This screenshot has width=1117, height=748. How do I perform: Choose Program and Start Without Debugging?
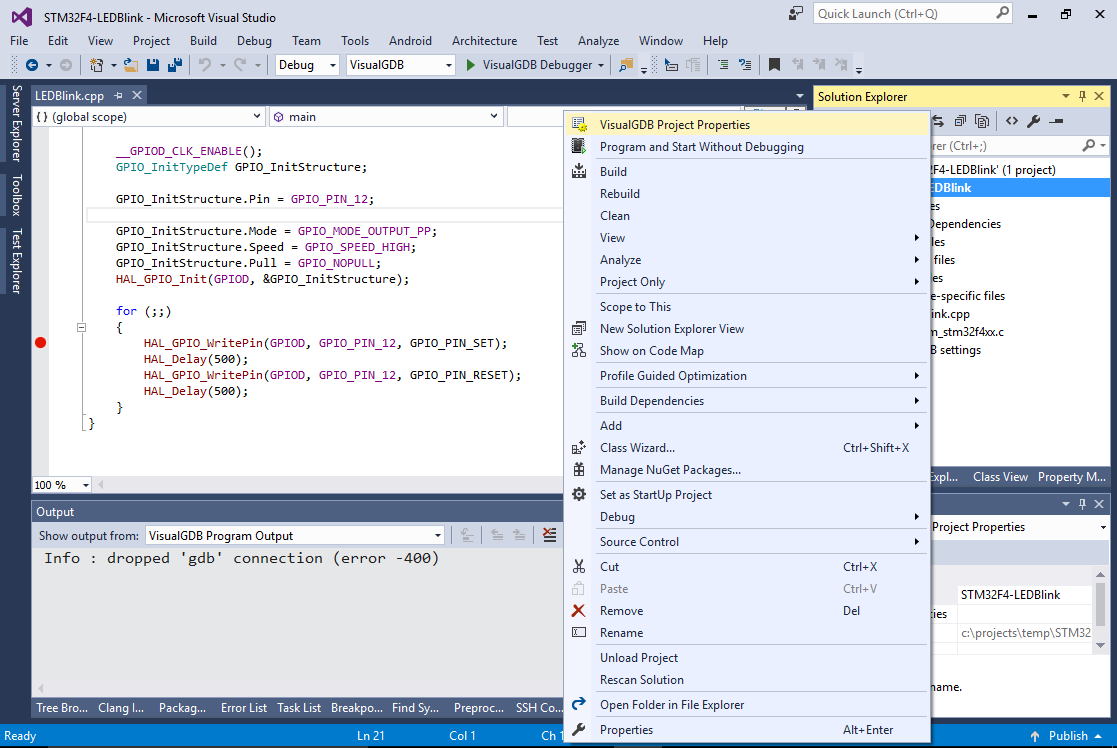coord(747,147)
